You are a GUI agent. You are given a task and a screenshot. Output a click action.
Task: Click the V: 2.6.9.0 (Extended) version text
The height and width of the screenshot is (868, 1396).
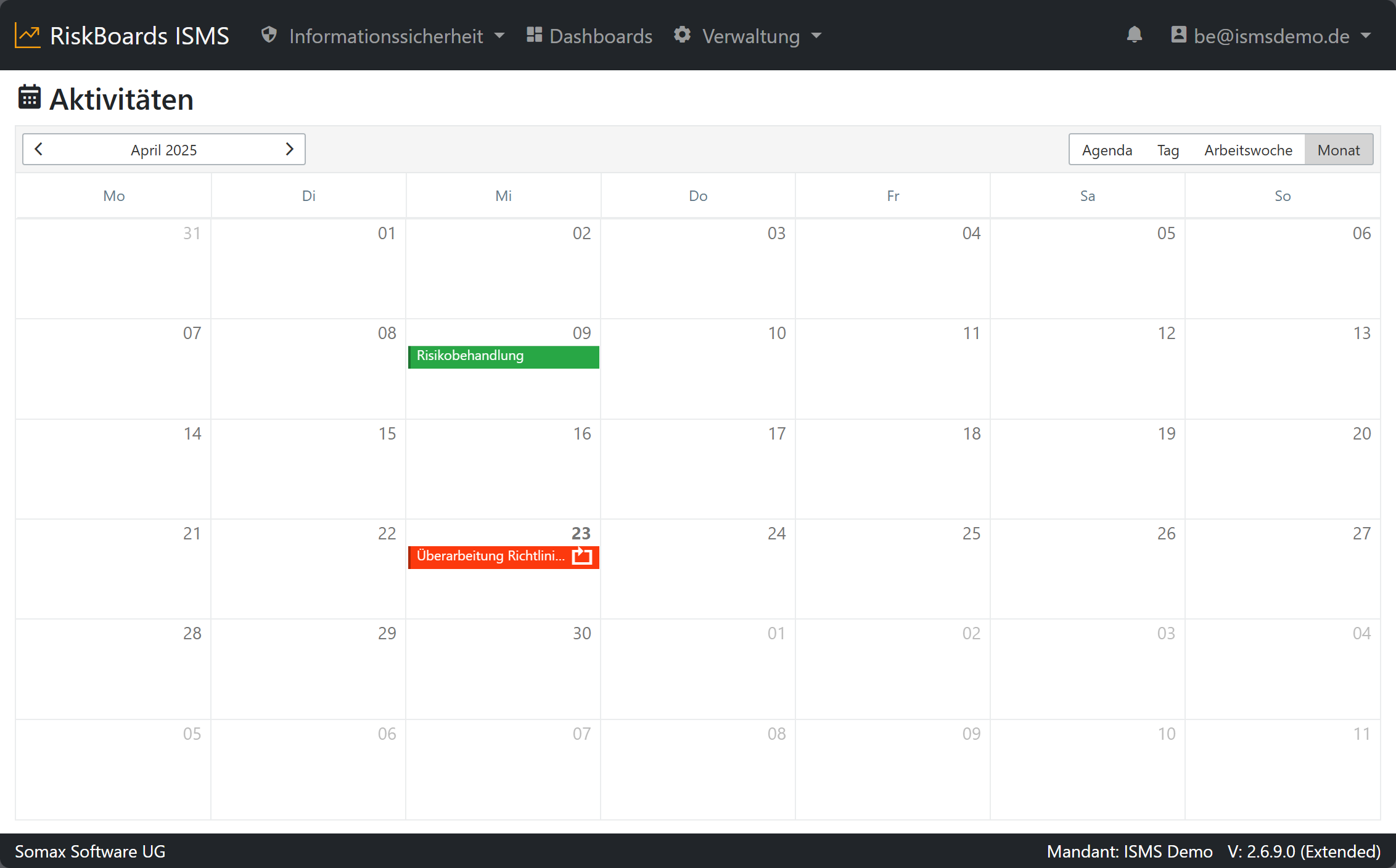click(x=1304, y=851)
